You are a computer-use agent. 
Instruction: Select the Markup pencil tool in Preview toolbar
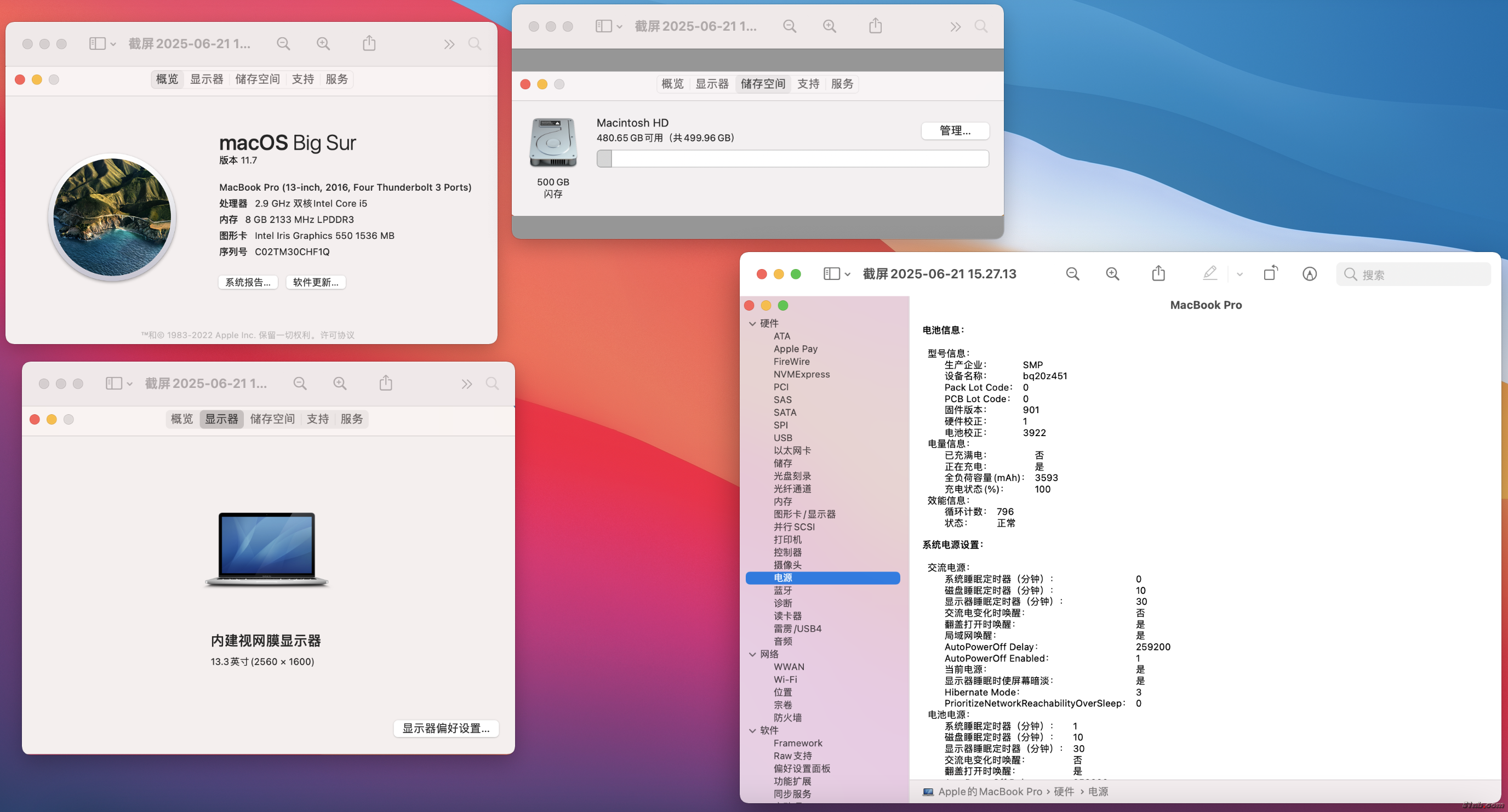[x=1209, y=273]
